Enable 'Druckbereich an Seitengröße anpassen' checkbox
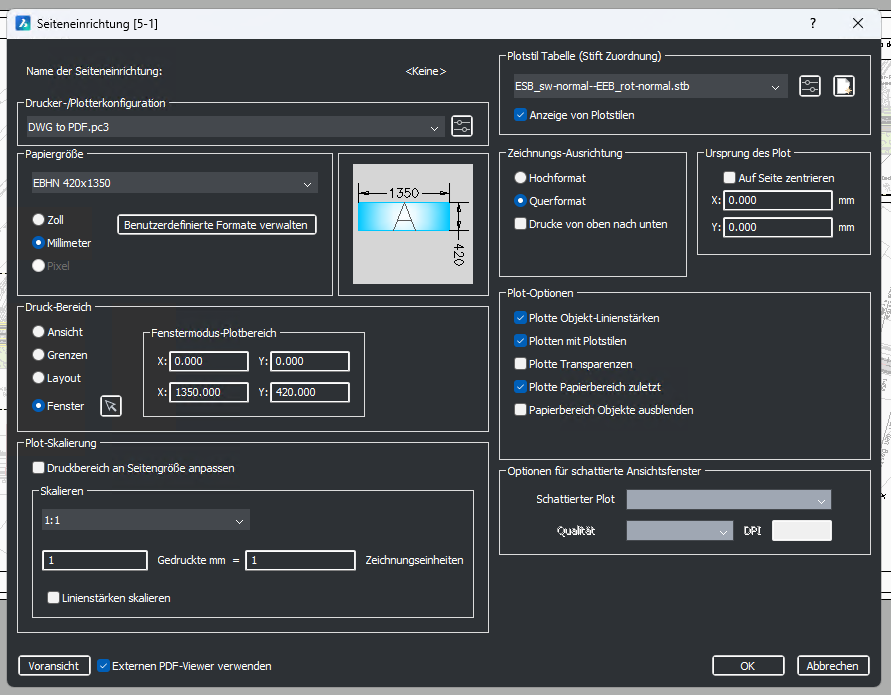 39,467
